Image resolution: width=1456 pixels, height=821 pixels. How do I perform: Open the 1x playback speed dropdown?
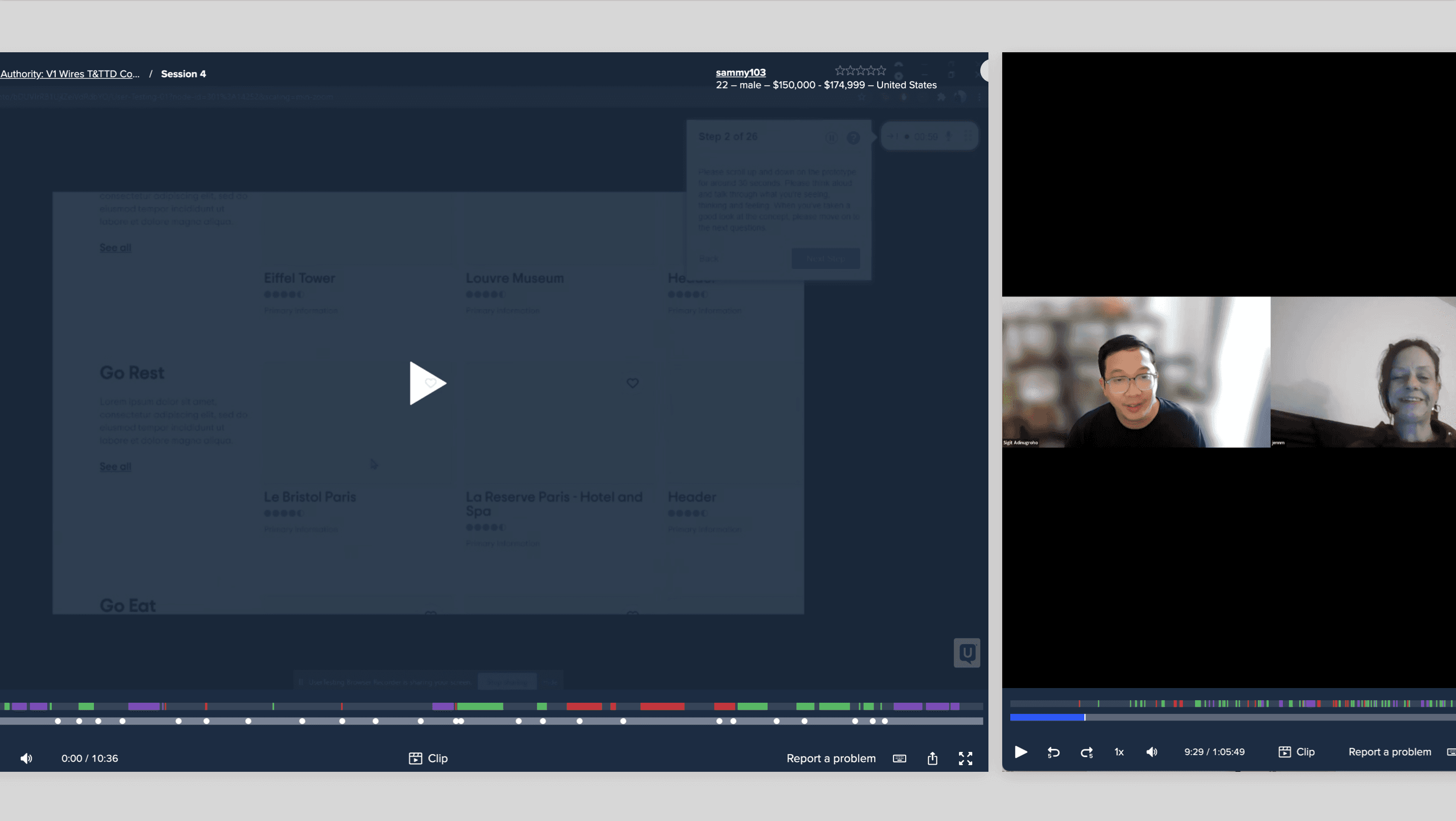pos(1119,752)
